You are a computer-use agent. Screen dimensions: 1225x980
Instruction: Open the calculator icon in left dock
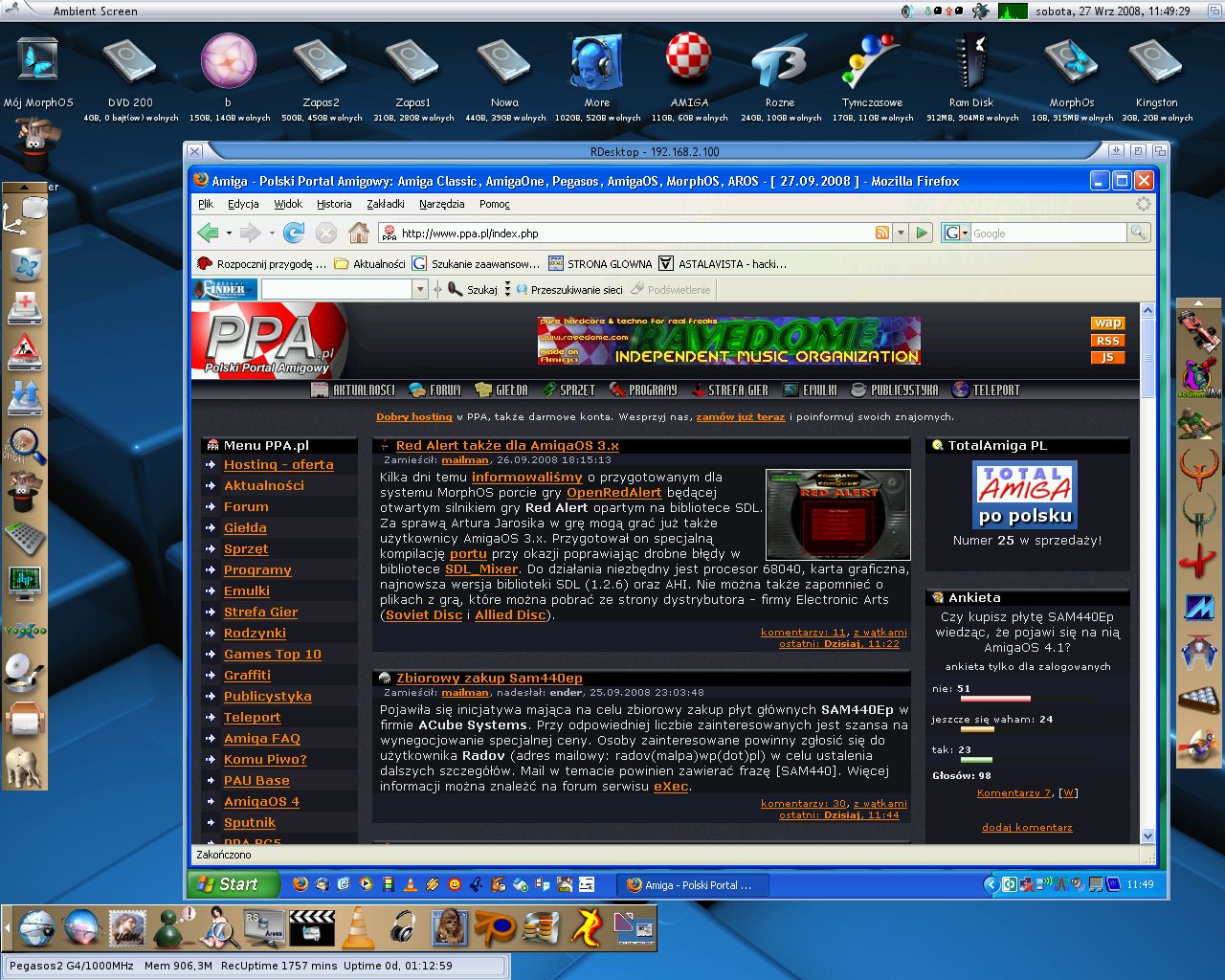[x=25, y=538]
